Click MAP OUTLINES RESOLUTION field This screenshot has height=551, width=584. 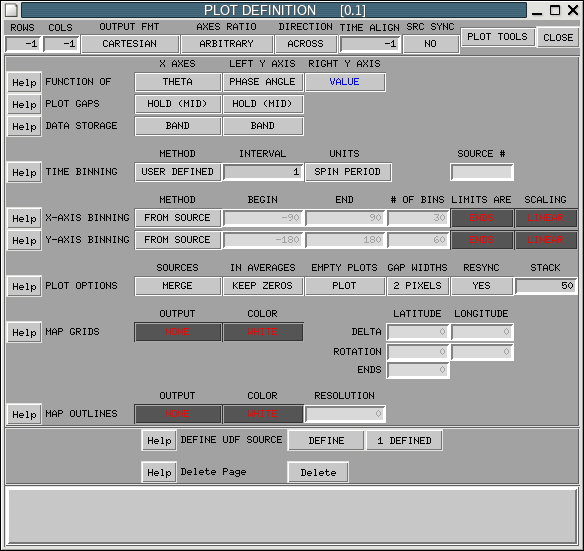pyautogui.click(x=345, y=414)
